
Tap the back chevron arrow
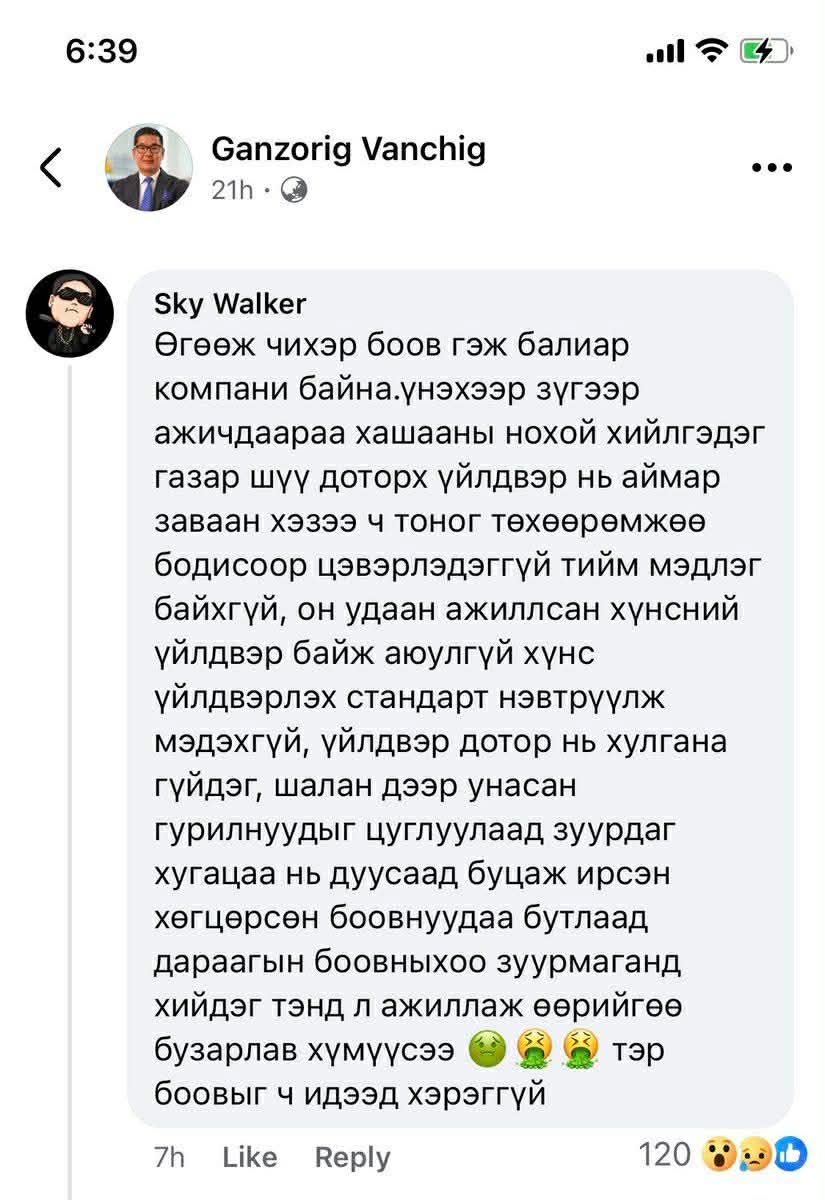point(52,167)
